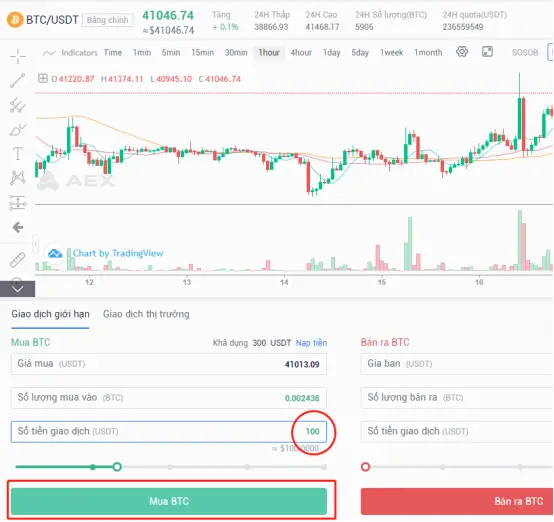
Task: Select the 1week interval
Action: [x=391, y=53]
